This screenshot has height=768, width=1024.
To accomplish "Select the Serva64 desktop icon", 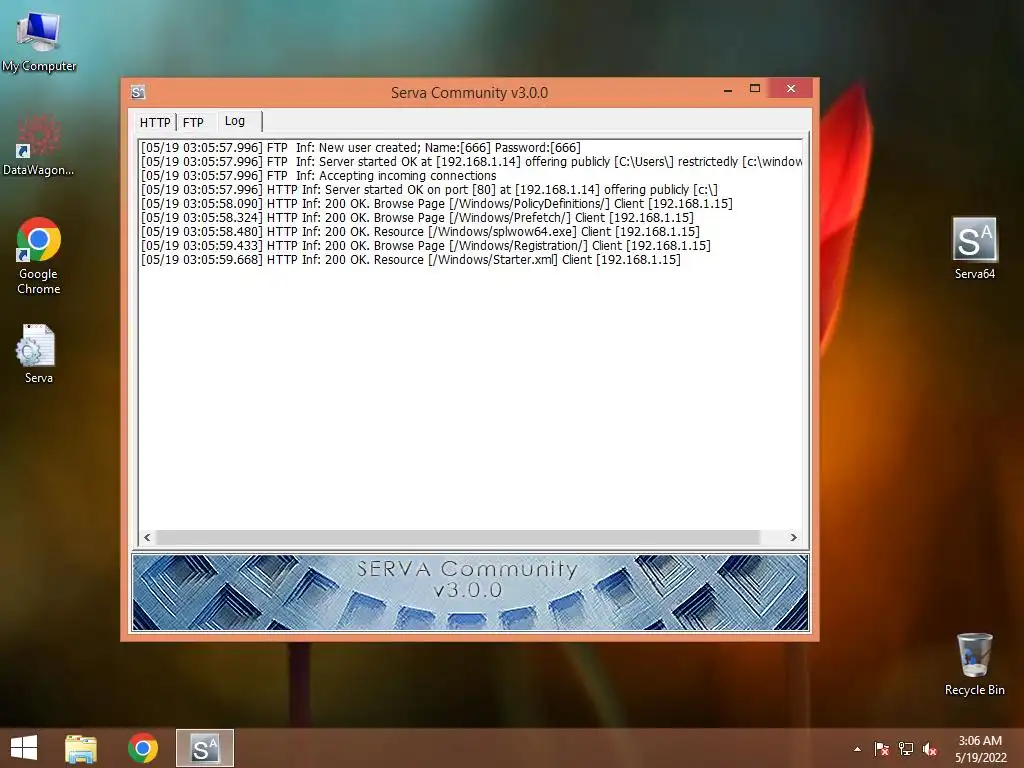I will pos(974,248).
